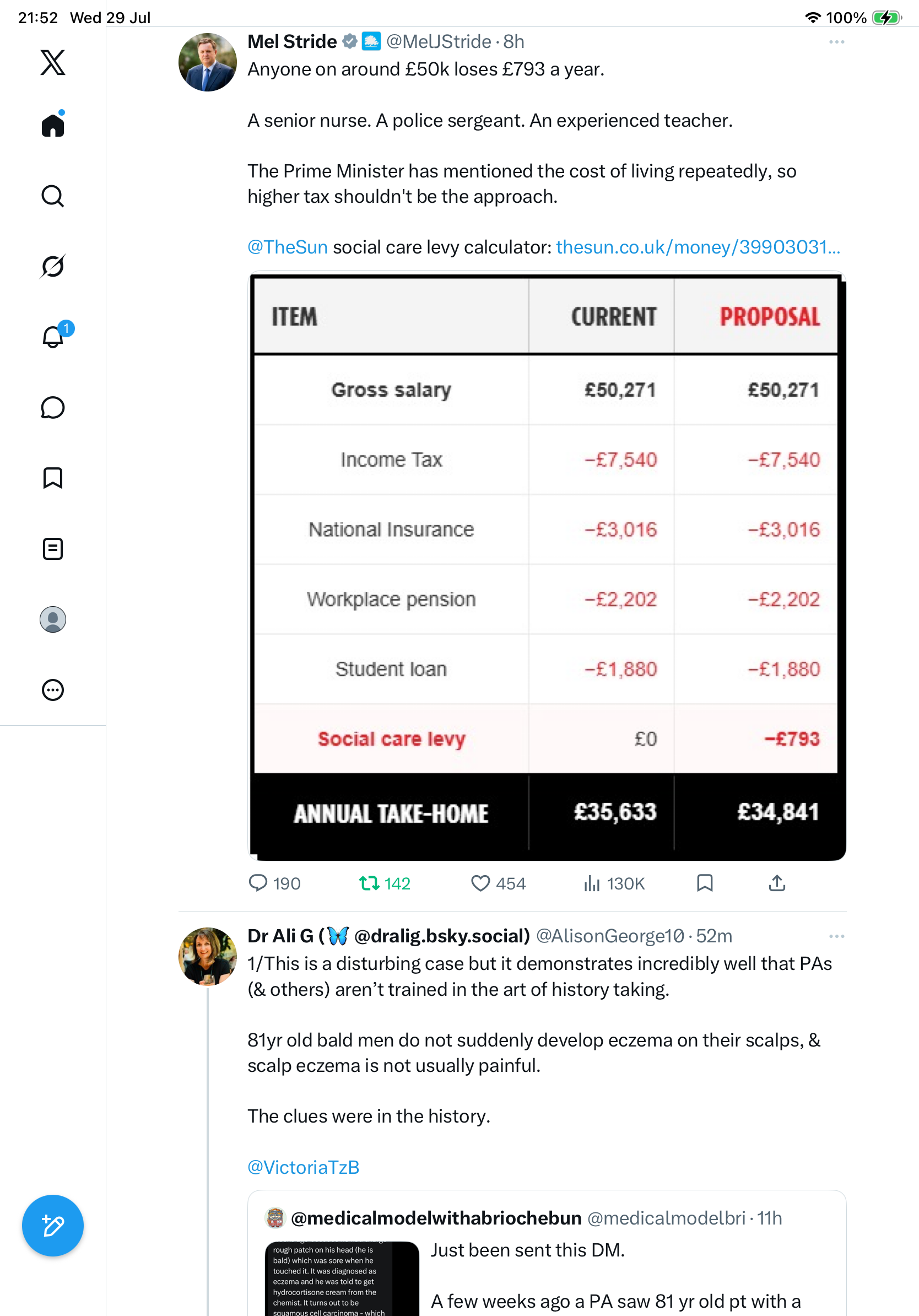Open Notifications bell with 1 badge
This screenshot has width=919, height=1316.
(53, 337)
